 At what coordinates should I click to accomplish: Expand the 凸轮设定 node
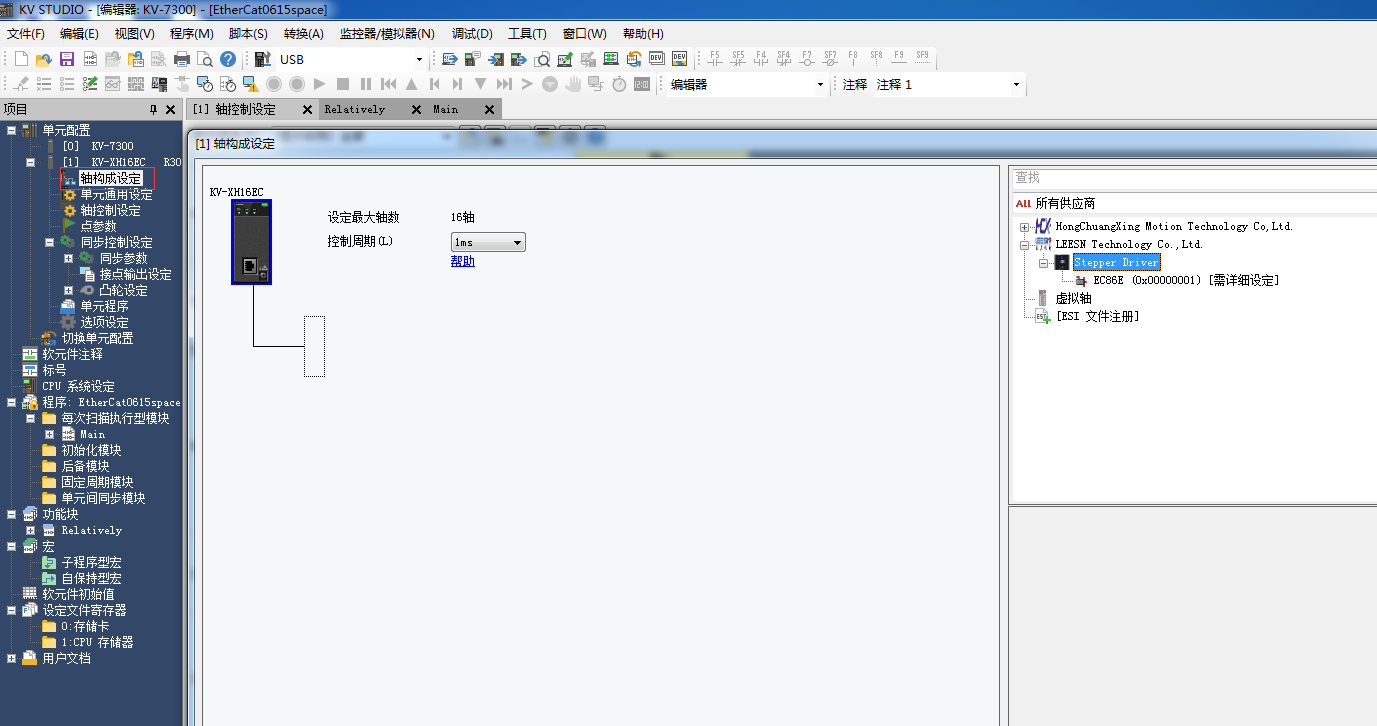pyautogui.click(x=68, y=290)
